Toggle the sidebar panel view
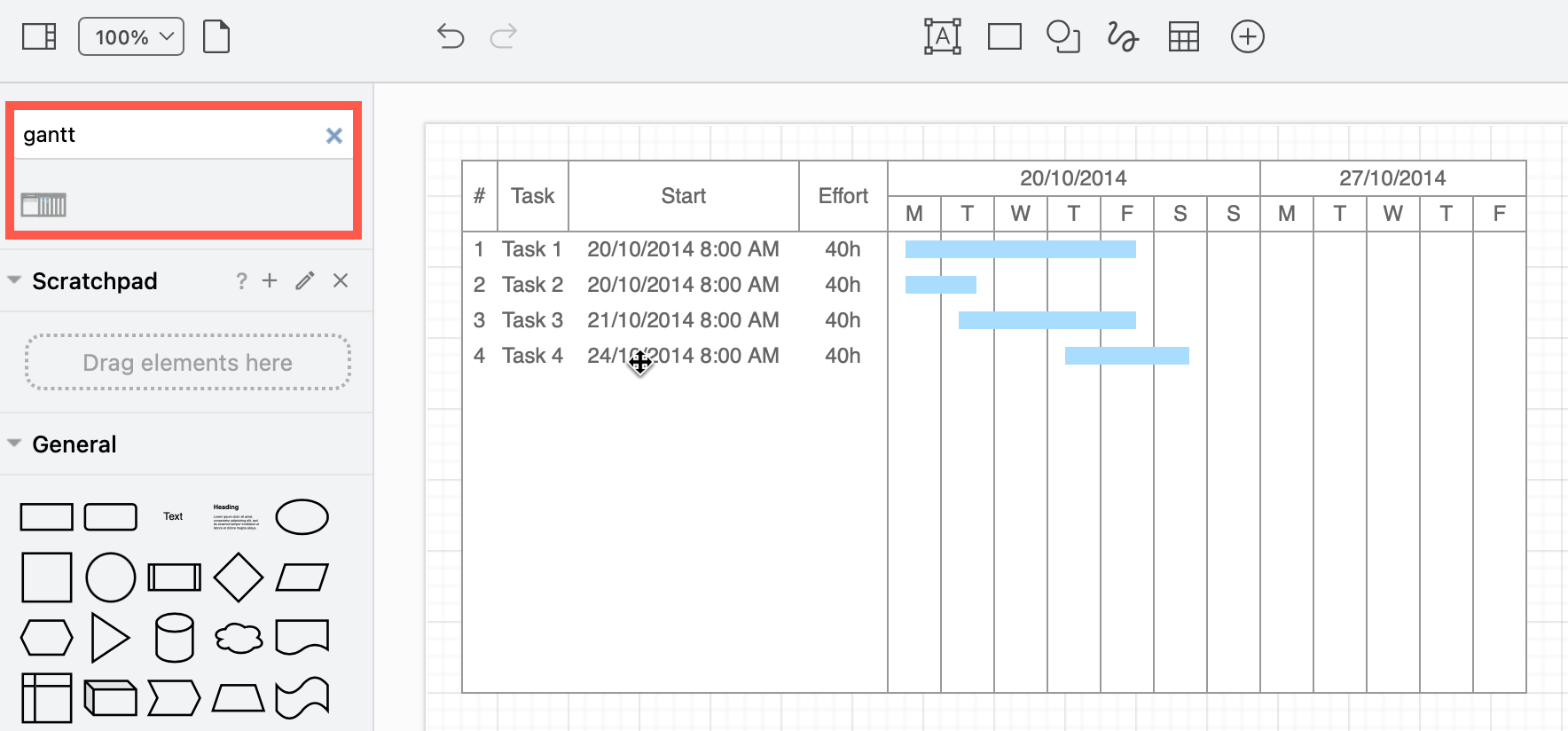This screenshot has height=731, width=1568. pyautogui.click(x=39, y=37)
